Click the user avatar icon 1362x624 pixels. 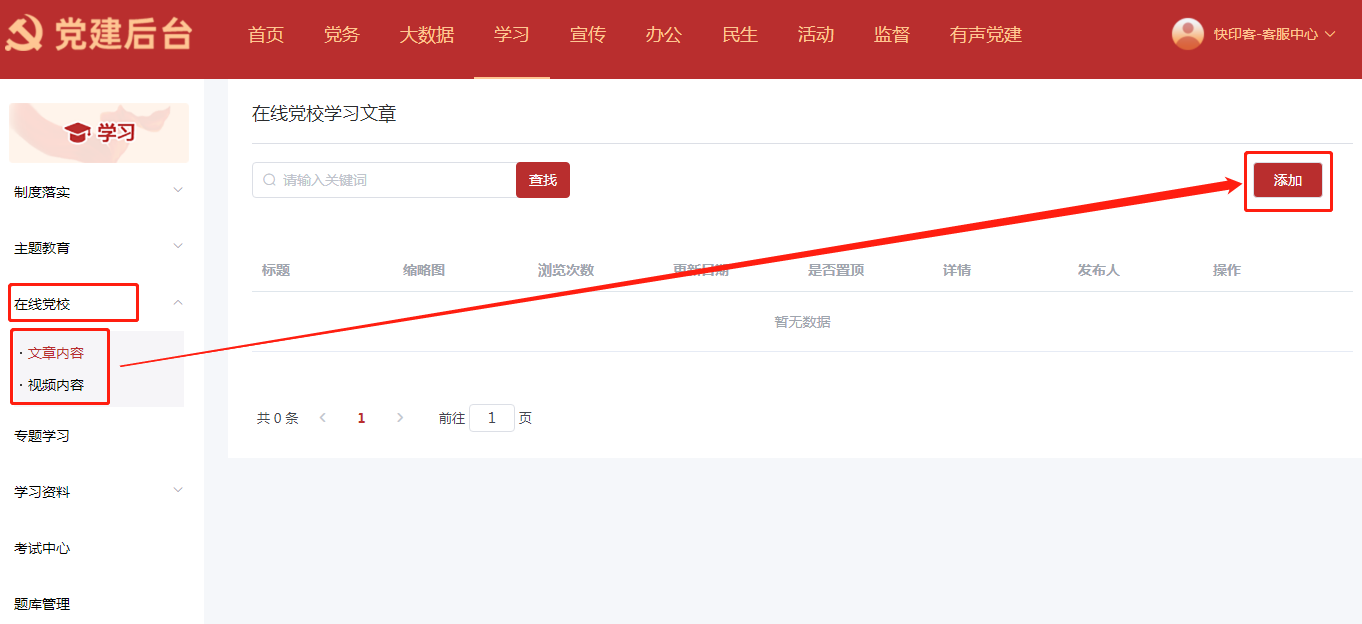tap(1187, 34)
